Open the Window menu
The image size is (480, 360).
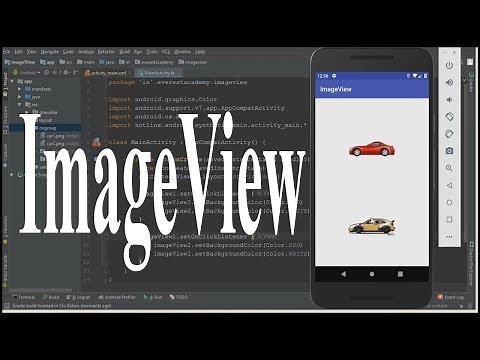pos(182,52)
